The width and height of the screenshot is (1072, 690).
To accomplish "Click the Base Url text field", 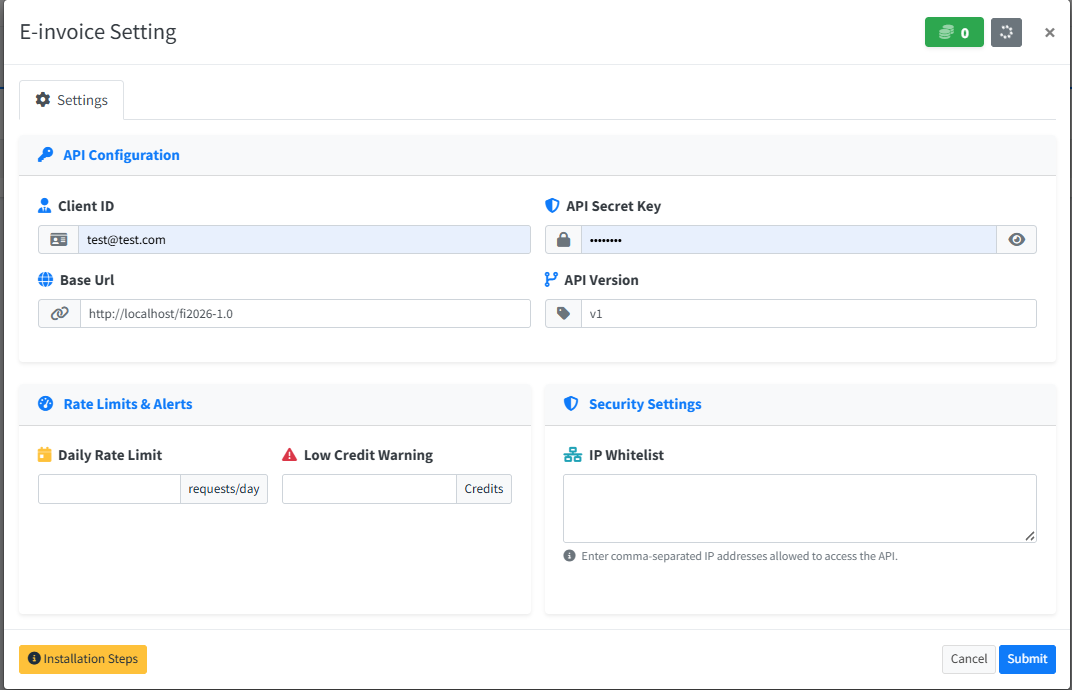I will pos(304,314).
